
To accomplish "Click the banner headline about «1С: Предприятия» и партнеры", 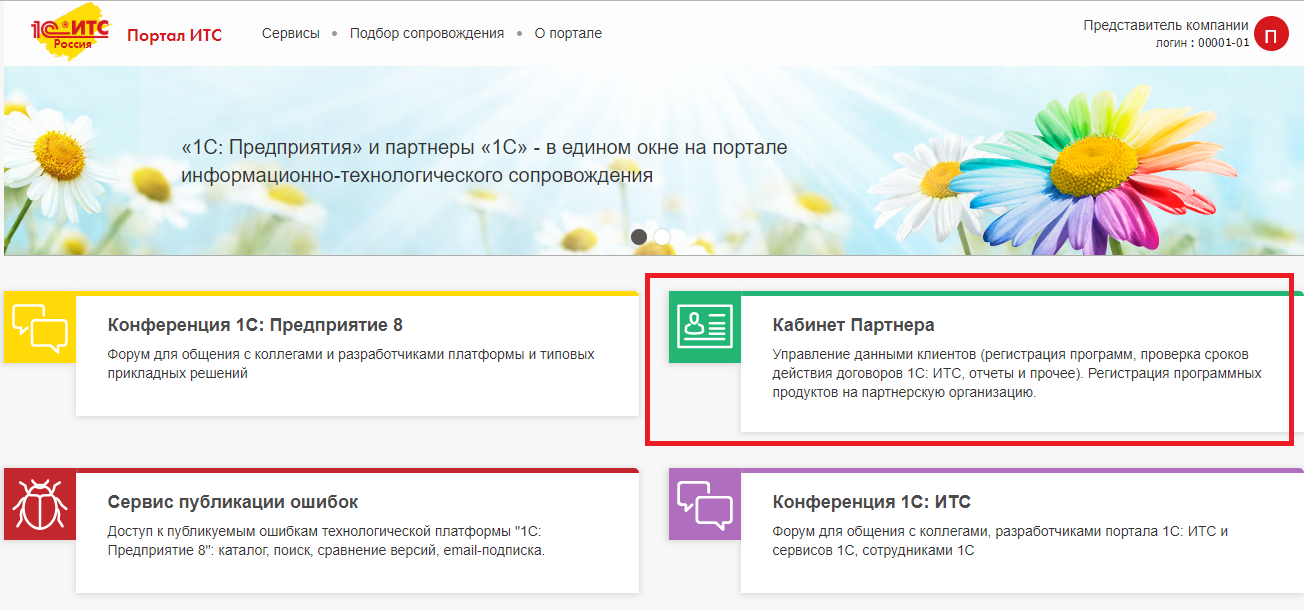I will [485, 162].
